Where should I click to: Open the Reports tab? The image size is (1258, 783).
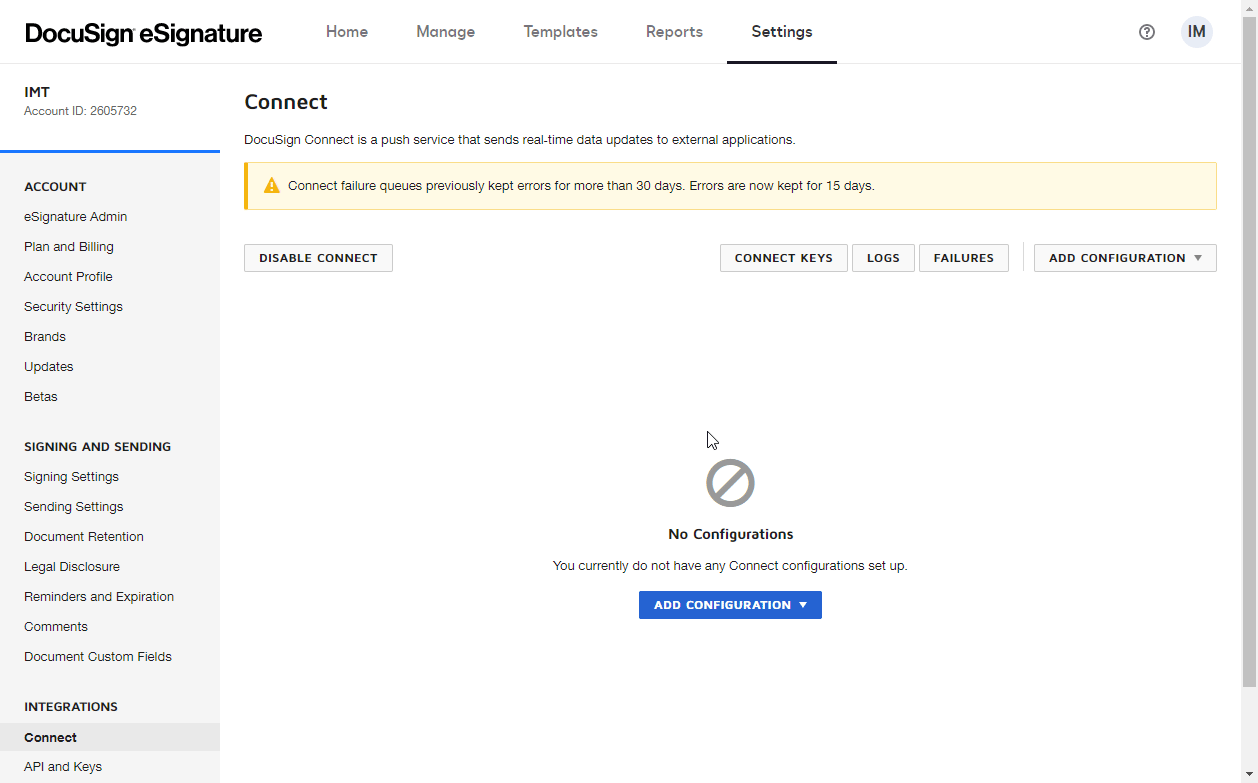tap(674, 32)
